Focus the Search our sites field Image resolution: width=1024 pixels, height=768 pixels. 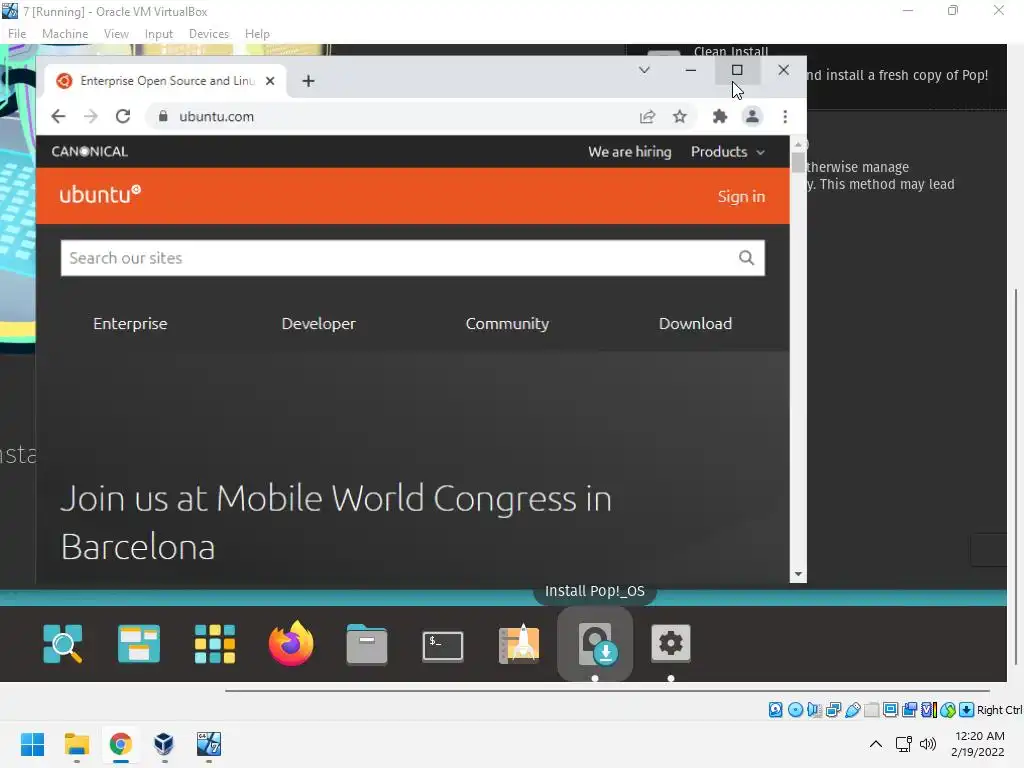tap(413, 258)
